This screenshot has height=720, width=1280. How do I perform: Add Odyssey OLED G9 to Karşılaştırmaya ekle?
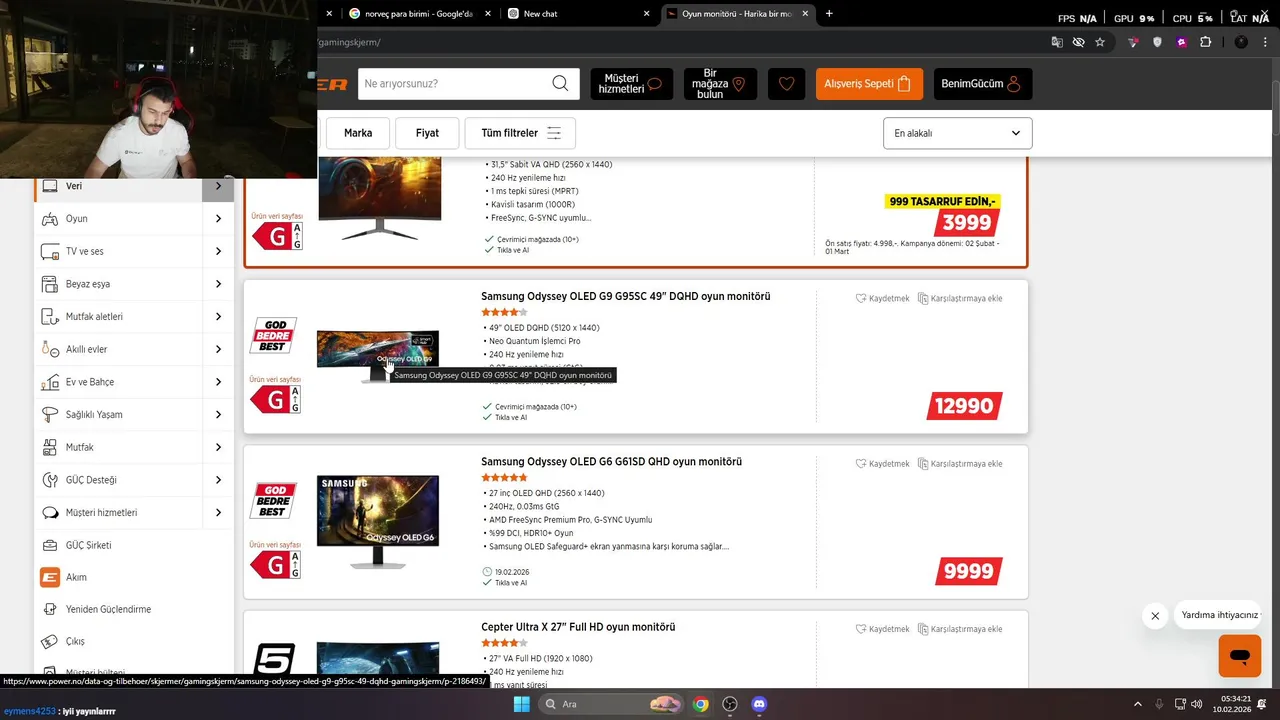pyautogui.click(x=960, y=298)
